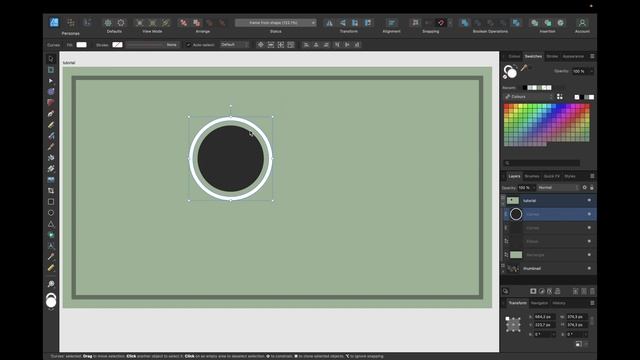This screenshot has height=360, width=640.
Task: Switch to the Navigator tab
Action: [x=539, y=303]
